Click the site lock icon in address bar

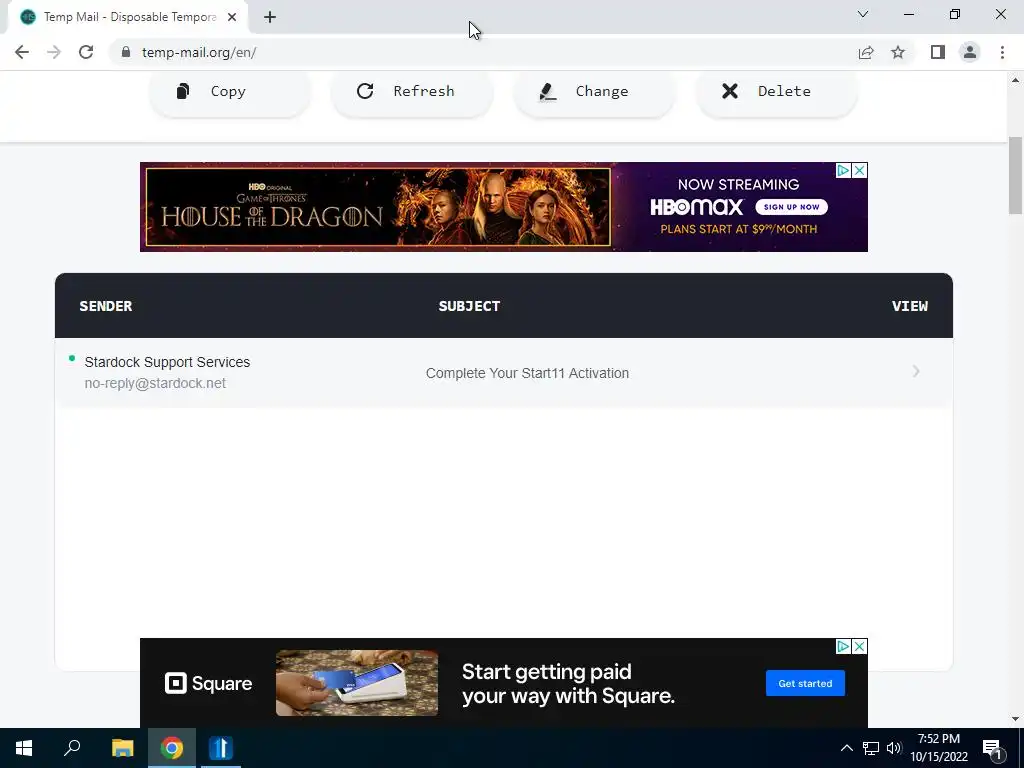click(126, 52)
